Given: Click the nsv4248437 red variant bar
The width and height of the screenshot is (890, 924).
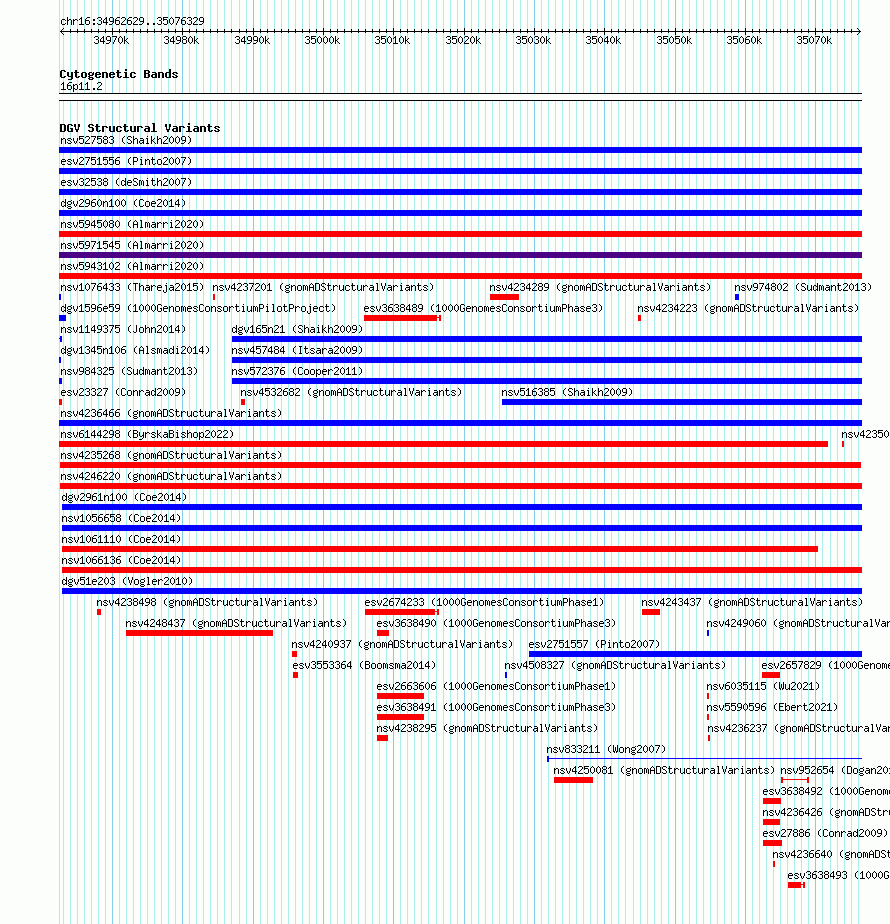Looking at the screenshot, I should tap(199, 633).
